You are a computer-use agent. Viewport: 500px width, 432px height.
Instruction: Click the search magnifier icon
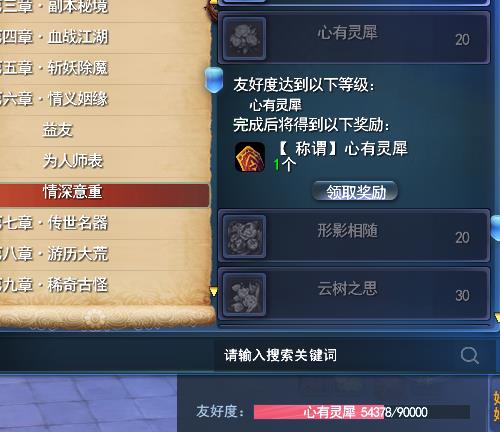pyautogui.click(x=470, y=355)
